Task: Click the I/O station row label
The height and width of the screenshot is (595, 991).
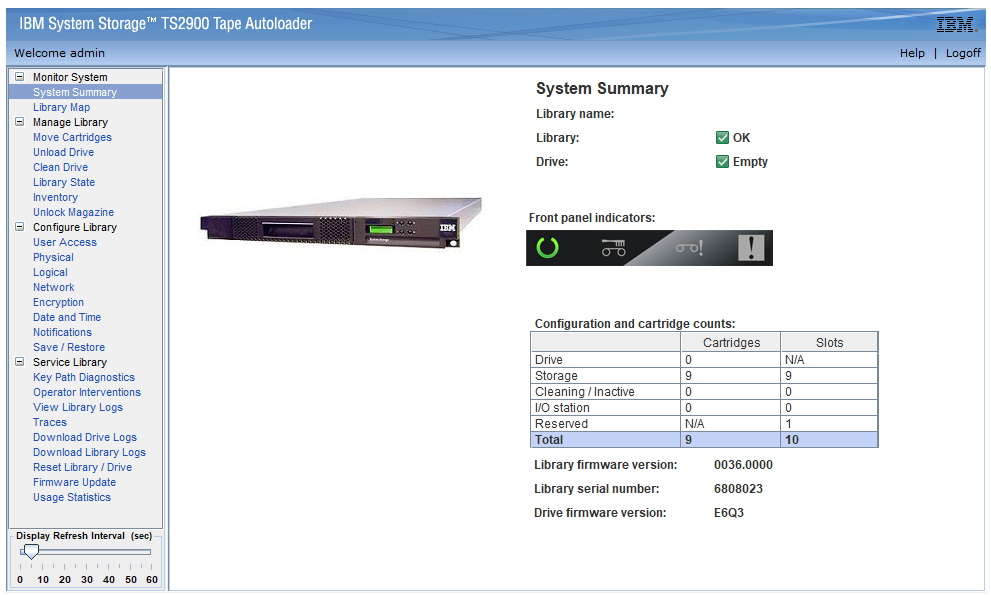Action: pos(562,408)
